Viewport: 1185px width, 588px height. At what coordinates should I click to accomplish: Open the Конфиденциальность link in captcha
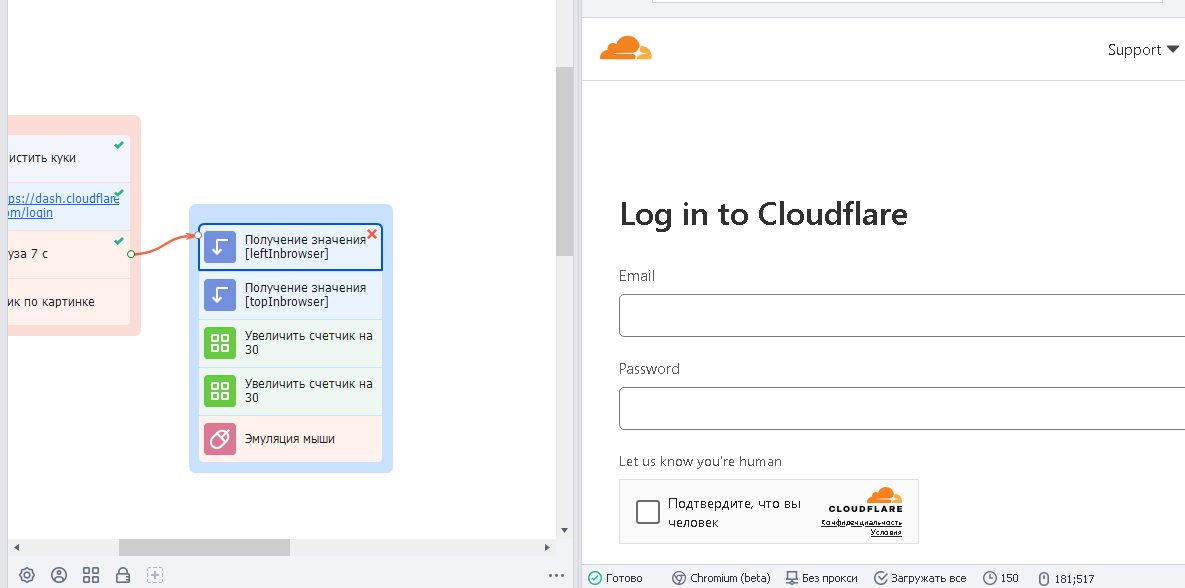862,523
